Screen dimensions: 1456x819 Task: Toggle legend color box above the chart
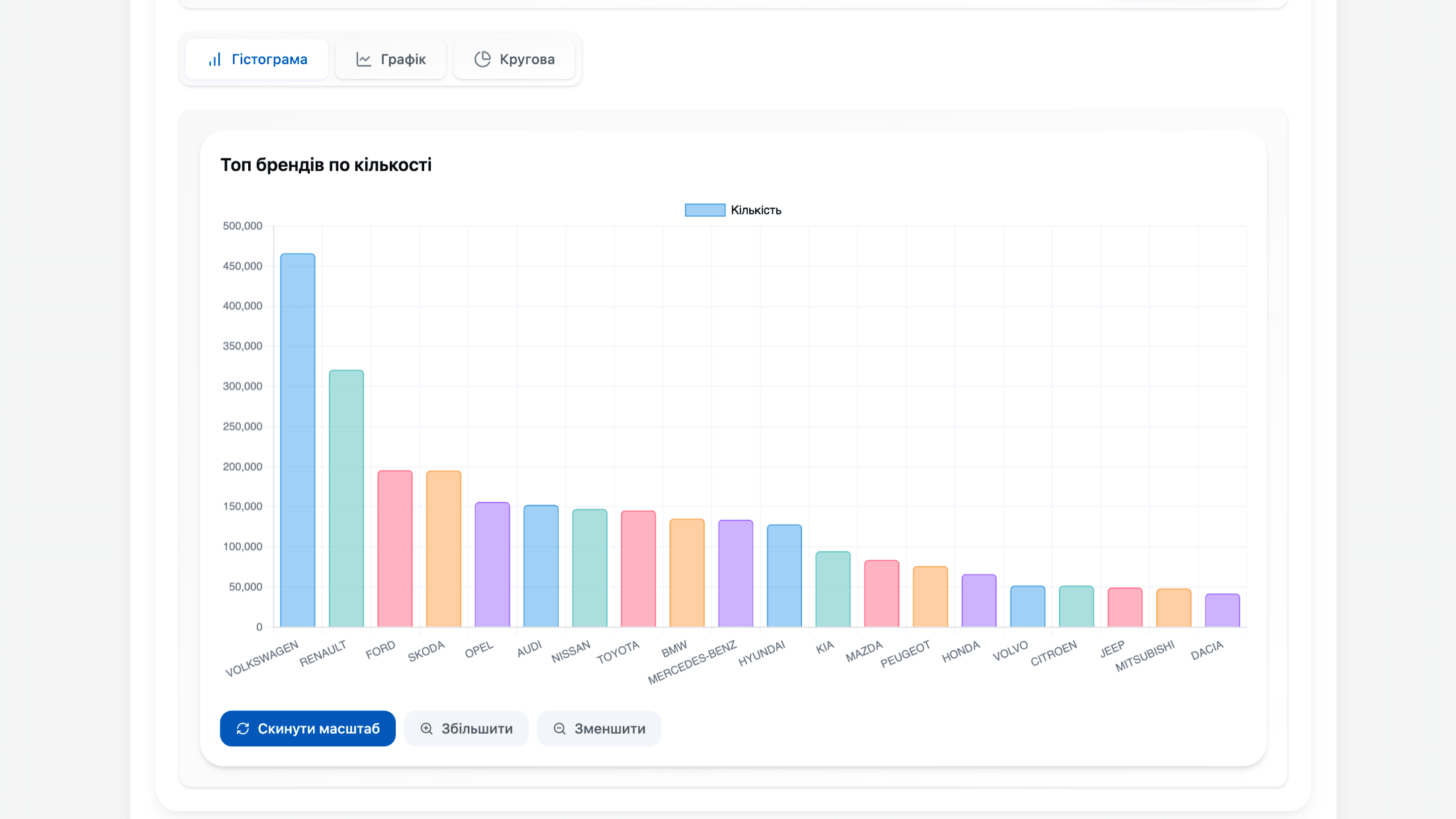(x=704, y=209)
